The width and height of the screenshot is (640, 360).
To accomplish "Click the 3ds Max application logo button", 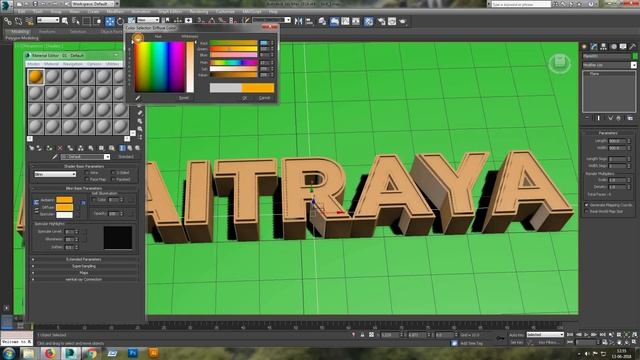I will click(x=6, y=5).
